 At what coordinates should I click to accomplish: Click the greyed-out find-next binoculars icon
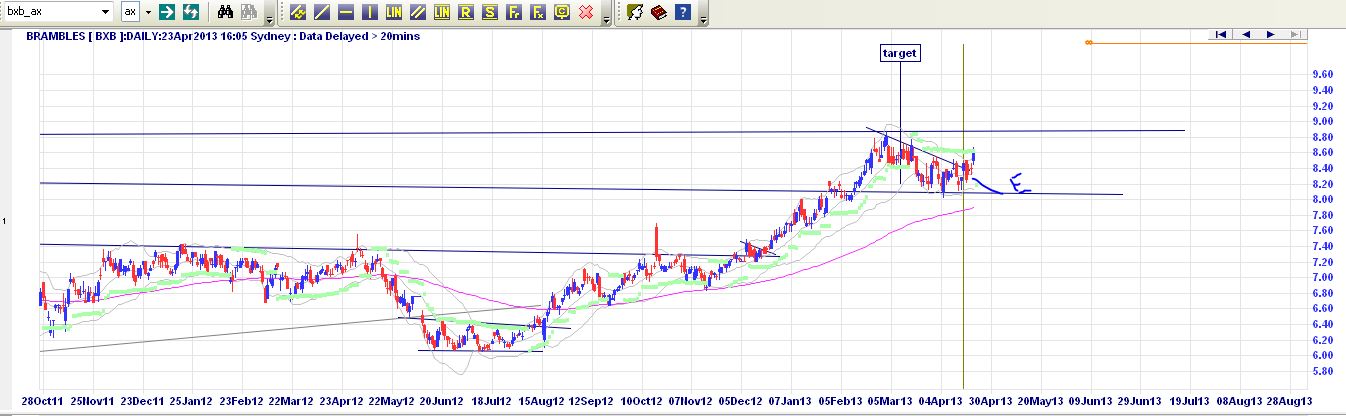pyautogui.click(x=249, y=12)
